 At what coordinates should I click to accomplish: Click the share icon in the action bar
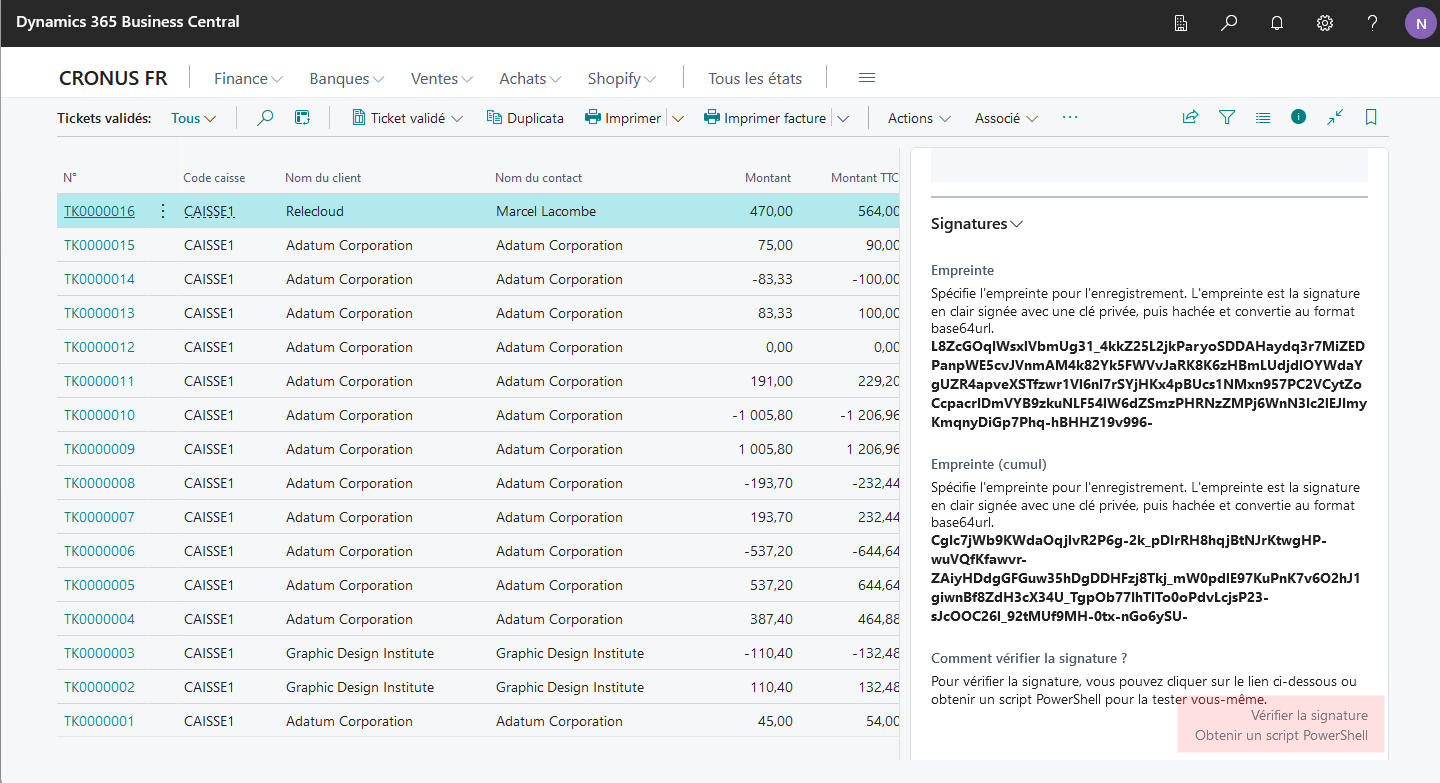(x=1190, y=117)
